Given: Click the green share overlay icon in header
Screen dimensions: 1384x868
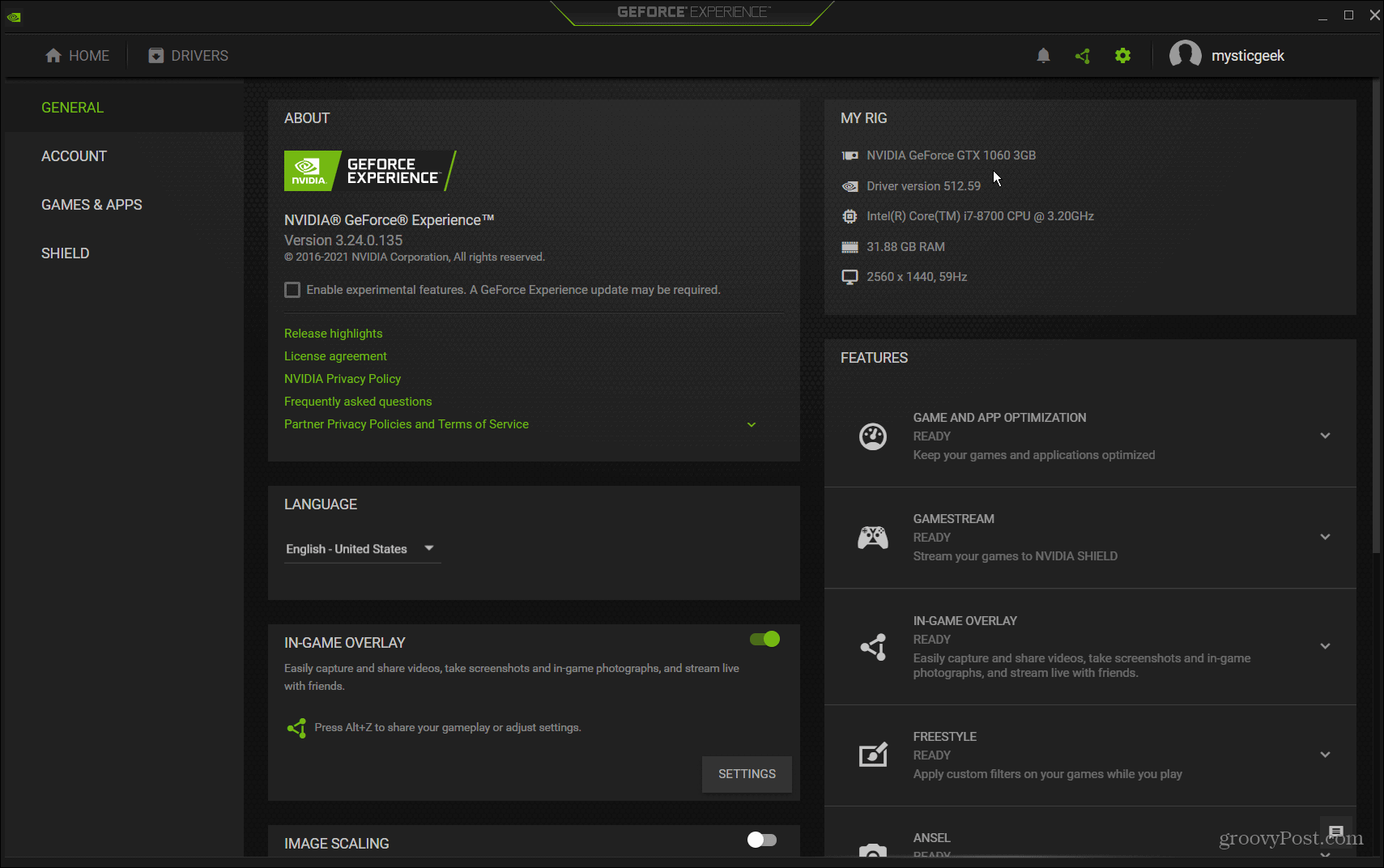Looking at the screenshot, I should (1083, 56).
